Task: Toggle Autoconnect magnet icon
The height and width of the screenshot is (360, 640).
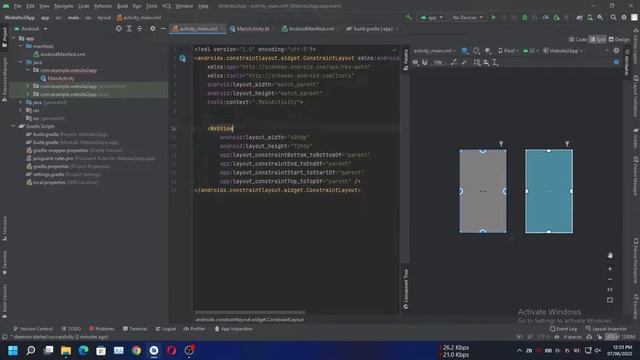Action: click(425, 62)
